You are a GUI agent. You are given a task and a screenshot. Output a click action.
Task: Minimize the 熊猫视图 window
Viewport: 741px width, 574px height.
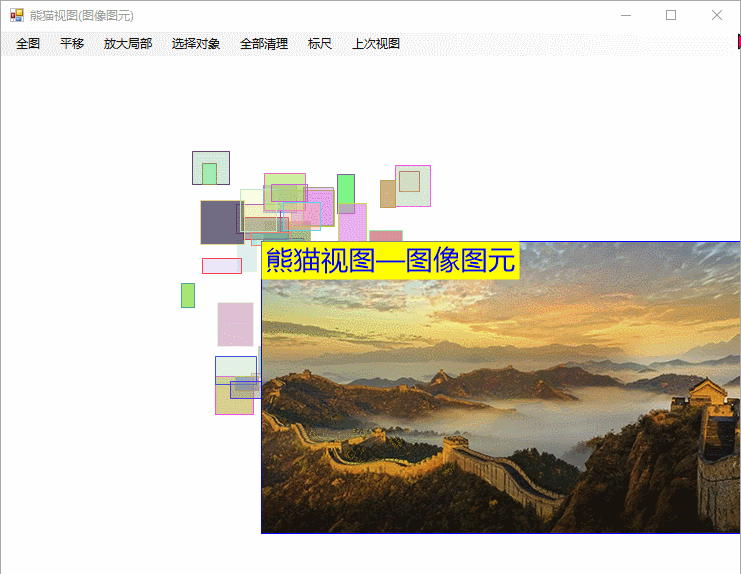point(626,16)
